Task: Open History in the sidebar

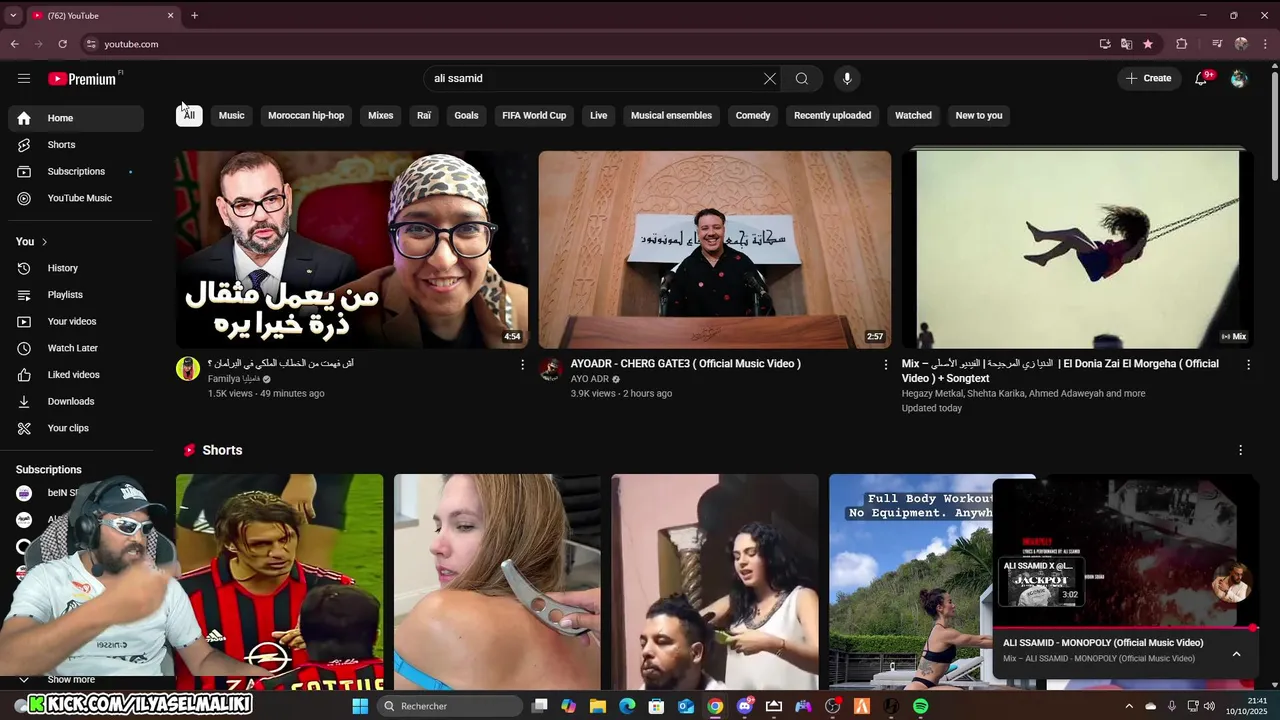Action: (76, 268)
